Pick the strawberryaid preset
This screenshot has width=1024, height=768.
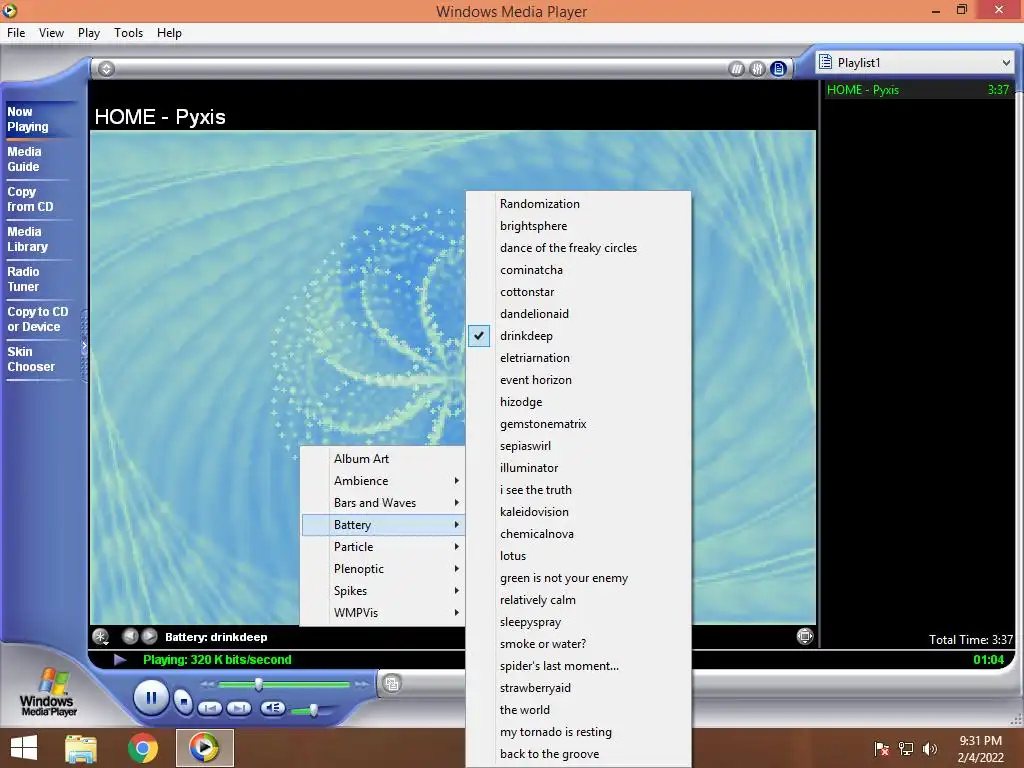579,688
